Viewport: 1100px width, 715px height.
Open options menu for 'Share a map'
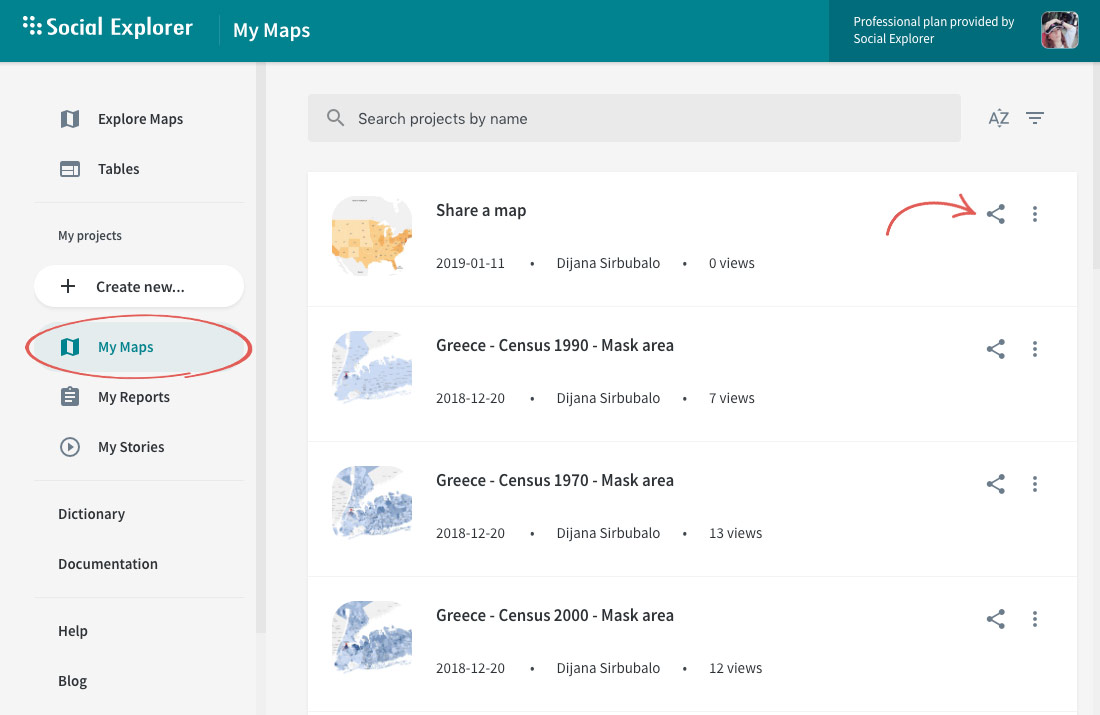pos(1035,214)
